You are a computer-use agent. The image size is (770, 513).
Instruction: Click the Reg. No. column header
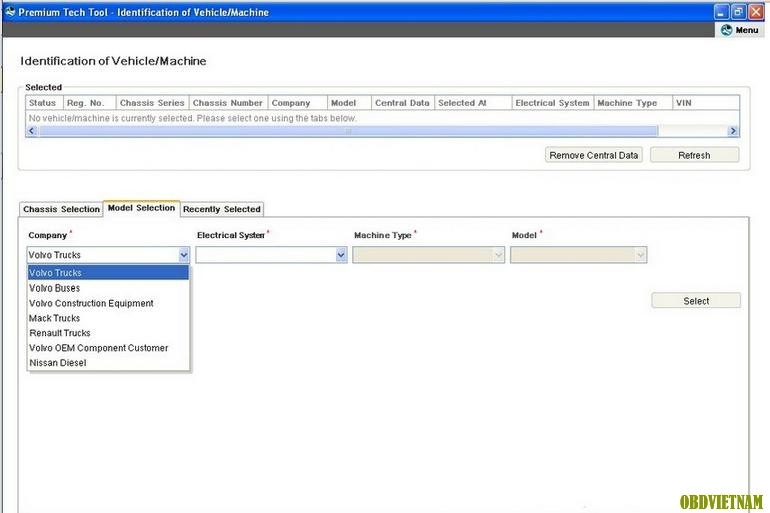(x=90, y=103)
